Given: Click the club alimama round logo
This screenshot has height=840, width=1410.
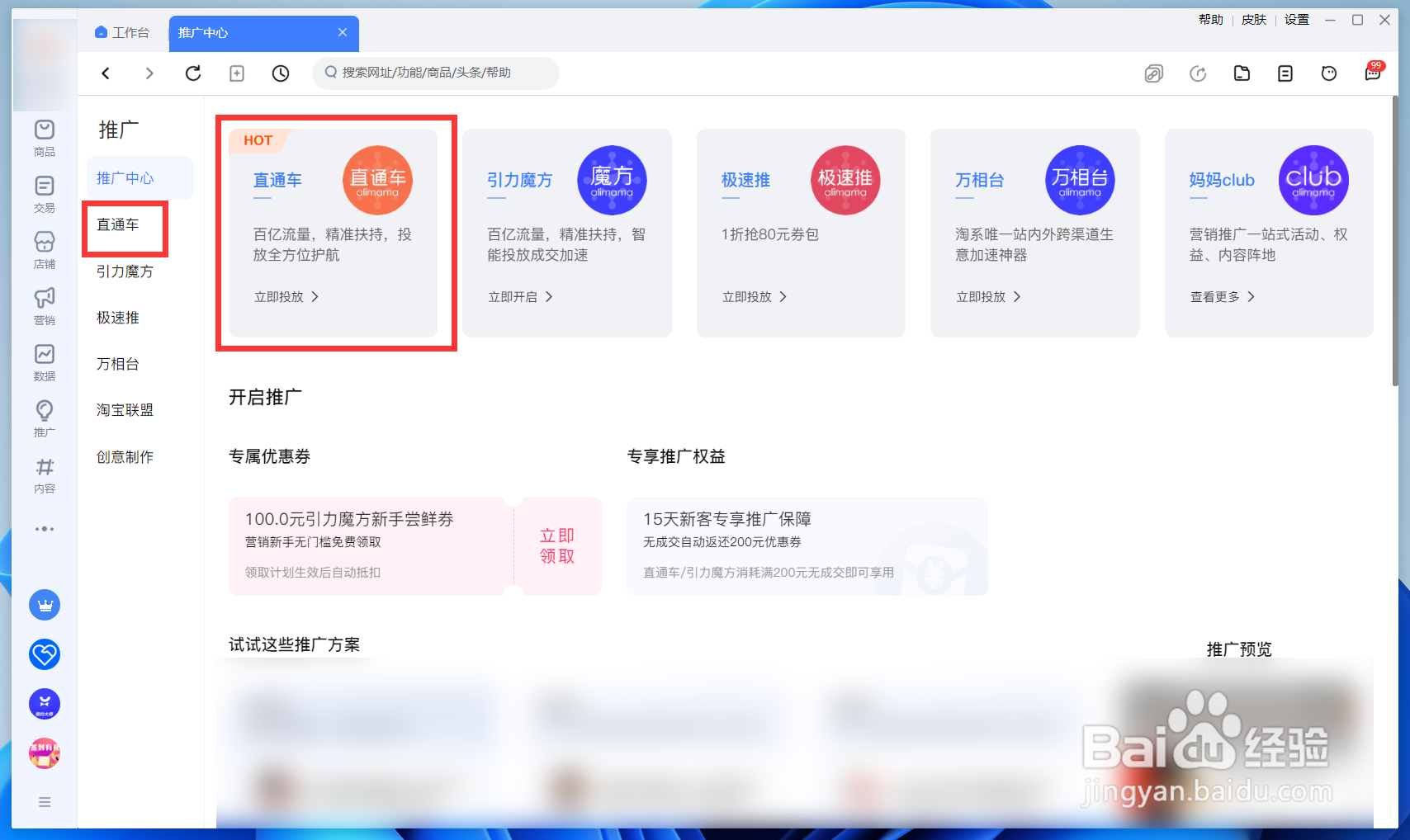Looking at the screenshot, I should point(1313,180).
